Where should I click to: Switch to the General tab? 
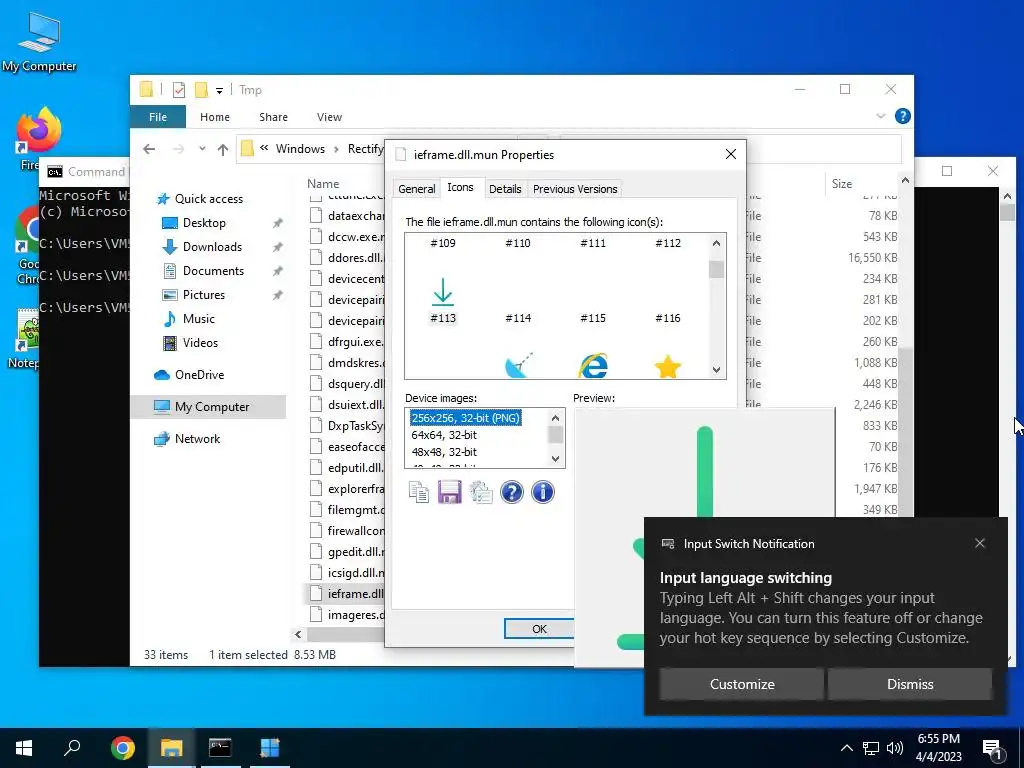(417, 189)
